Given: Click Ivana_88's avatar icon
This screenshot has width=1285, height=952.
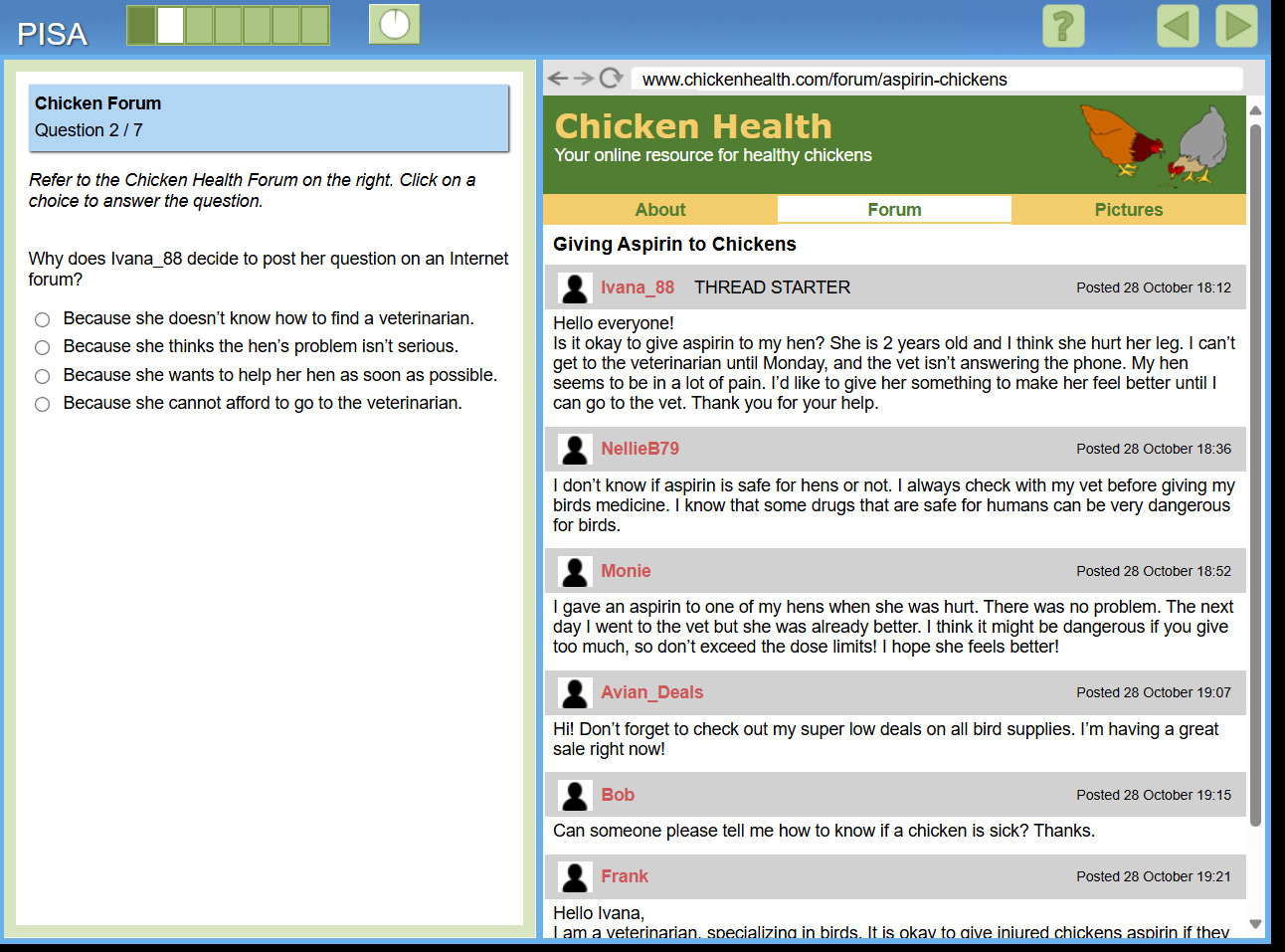Looking at the screenshot, I should click(575, 287).
